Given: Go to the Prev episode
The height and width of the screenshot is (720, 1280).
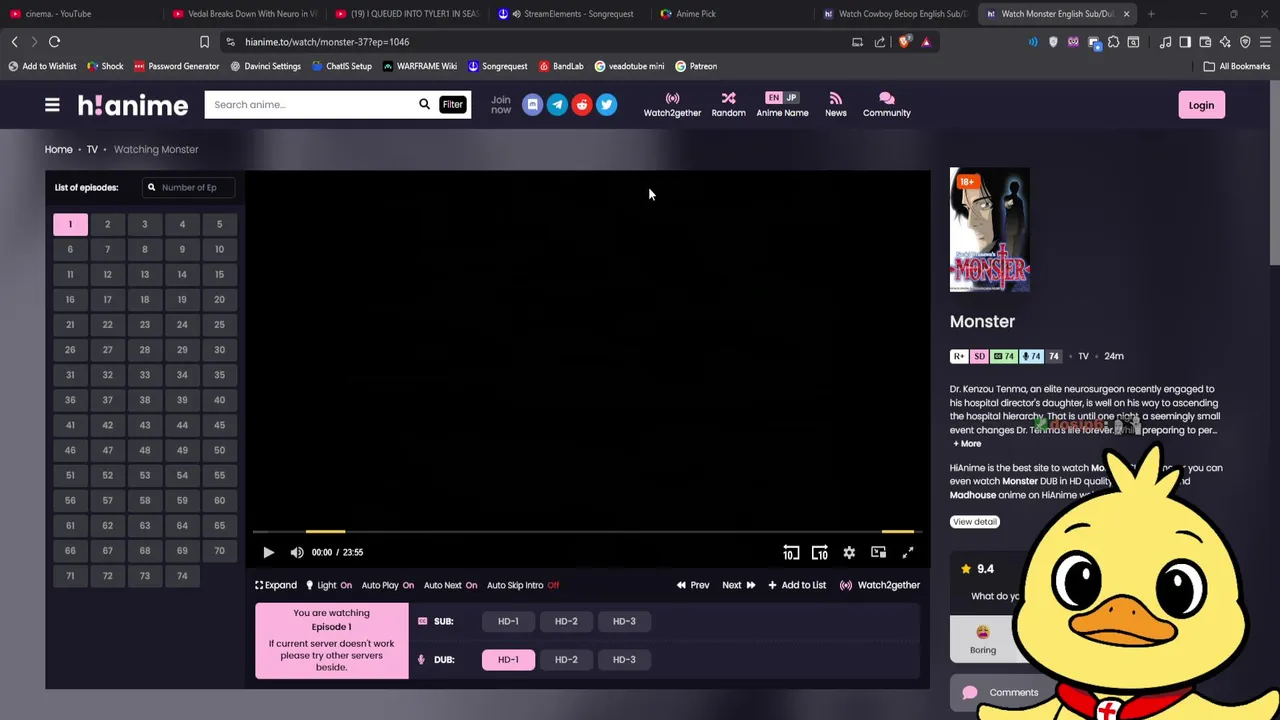Looking at the screenshot, I should pos(693,585).
